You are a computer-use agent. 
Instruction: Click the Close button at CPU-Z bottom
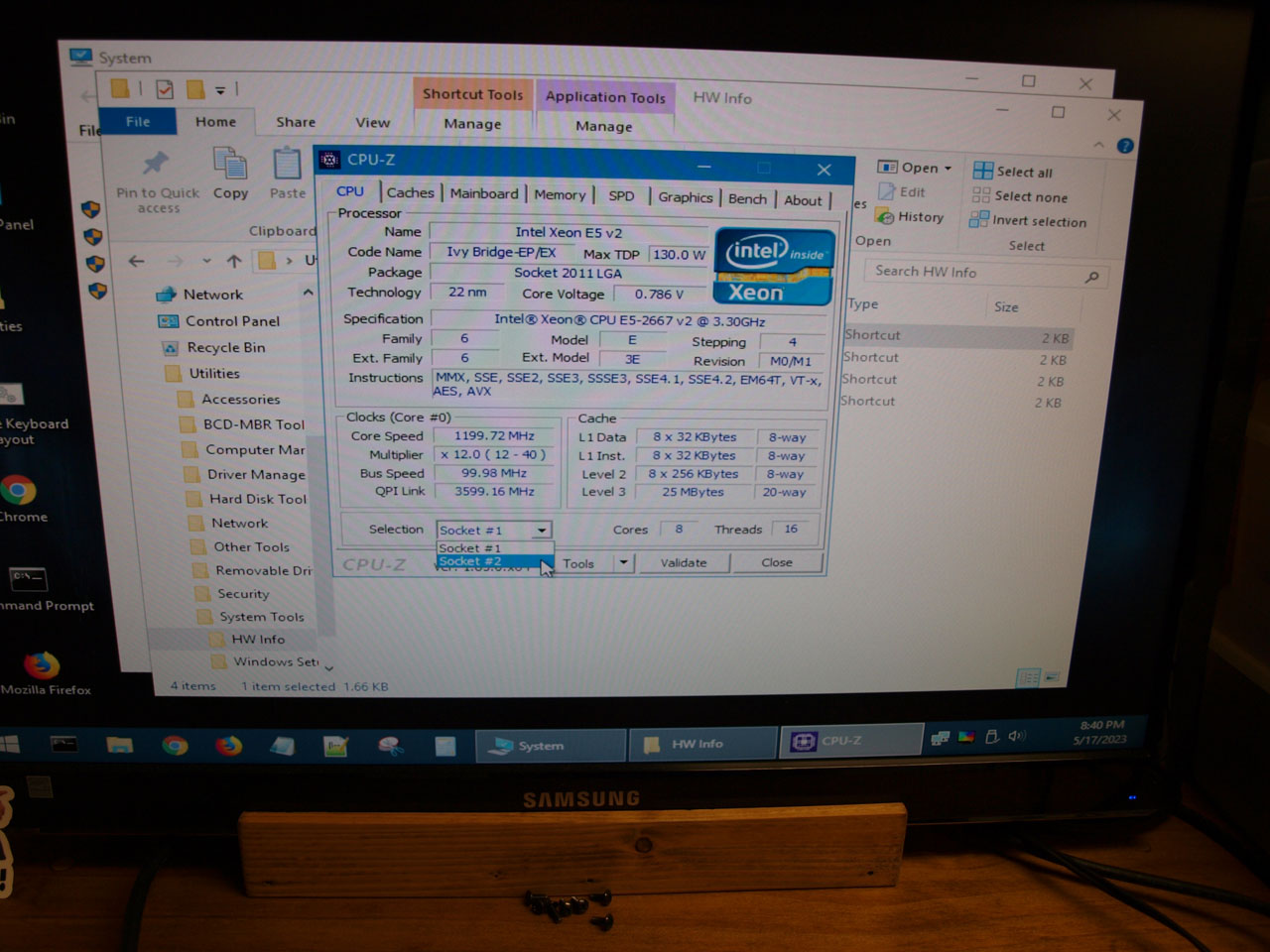pyautogui.click(x=777, y=562)
